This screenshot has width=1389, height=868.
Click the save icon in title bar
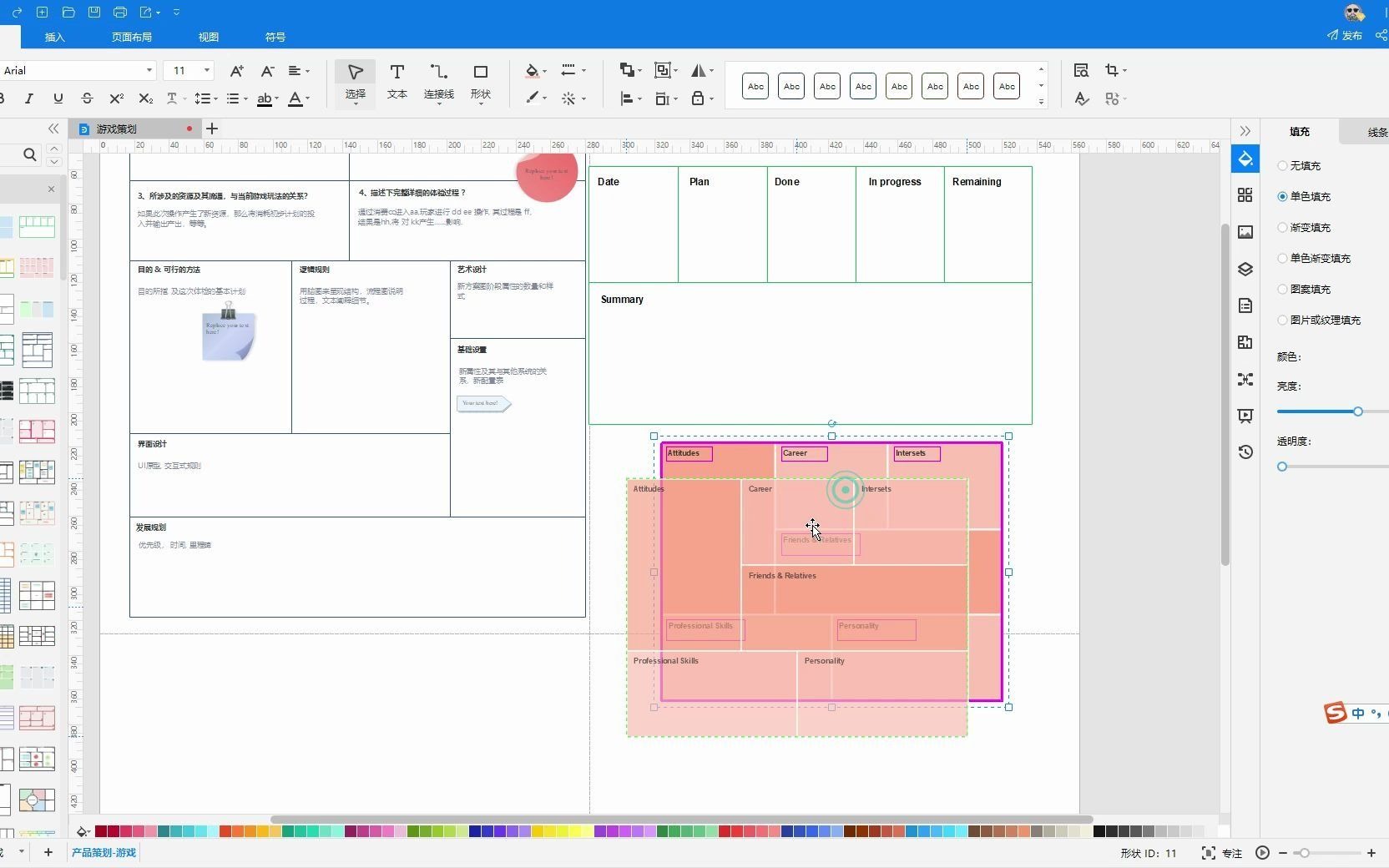coord(94,13)
